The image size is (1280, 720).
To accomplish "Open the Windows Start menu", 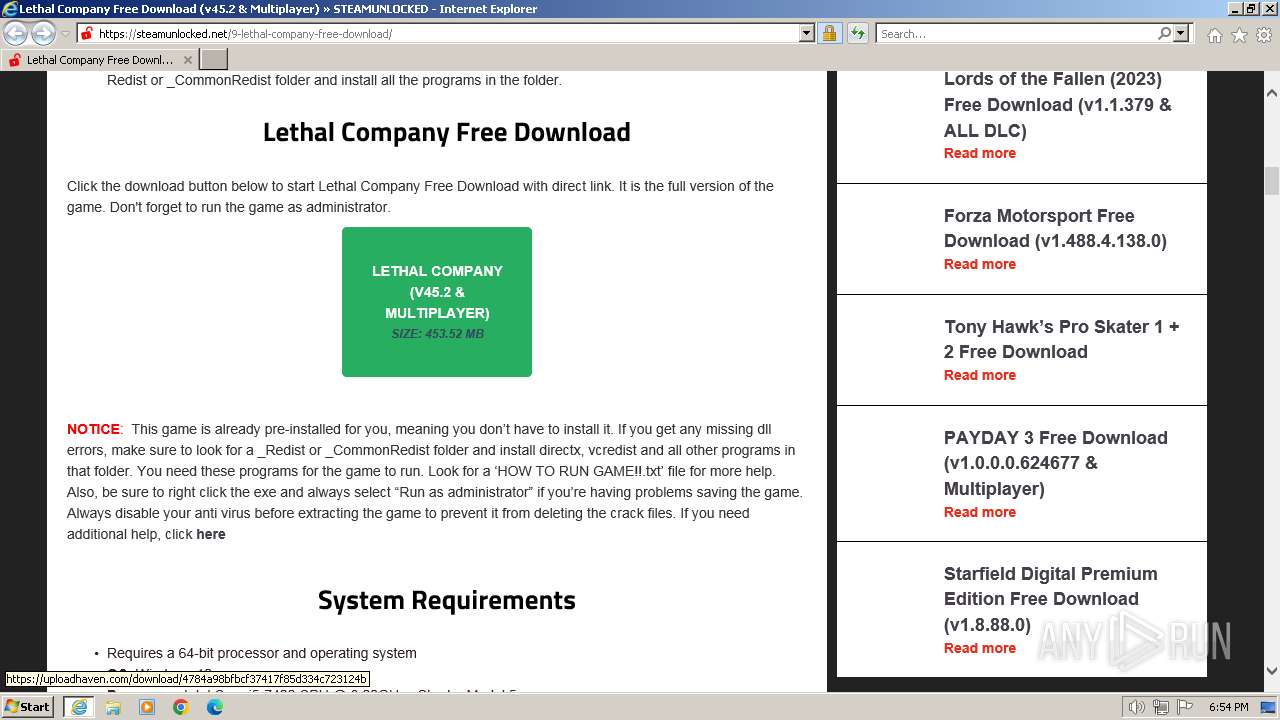I will pyautogui.click(x=29, y=706).
